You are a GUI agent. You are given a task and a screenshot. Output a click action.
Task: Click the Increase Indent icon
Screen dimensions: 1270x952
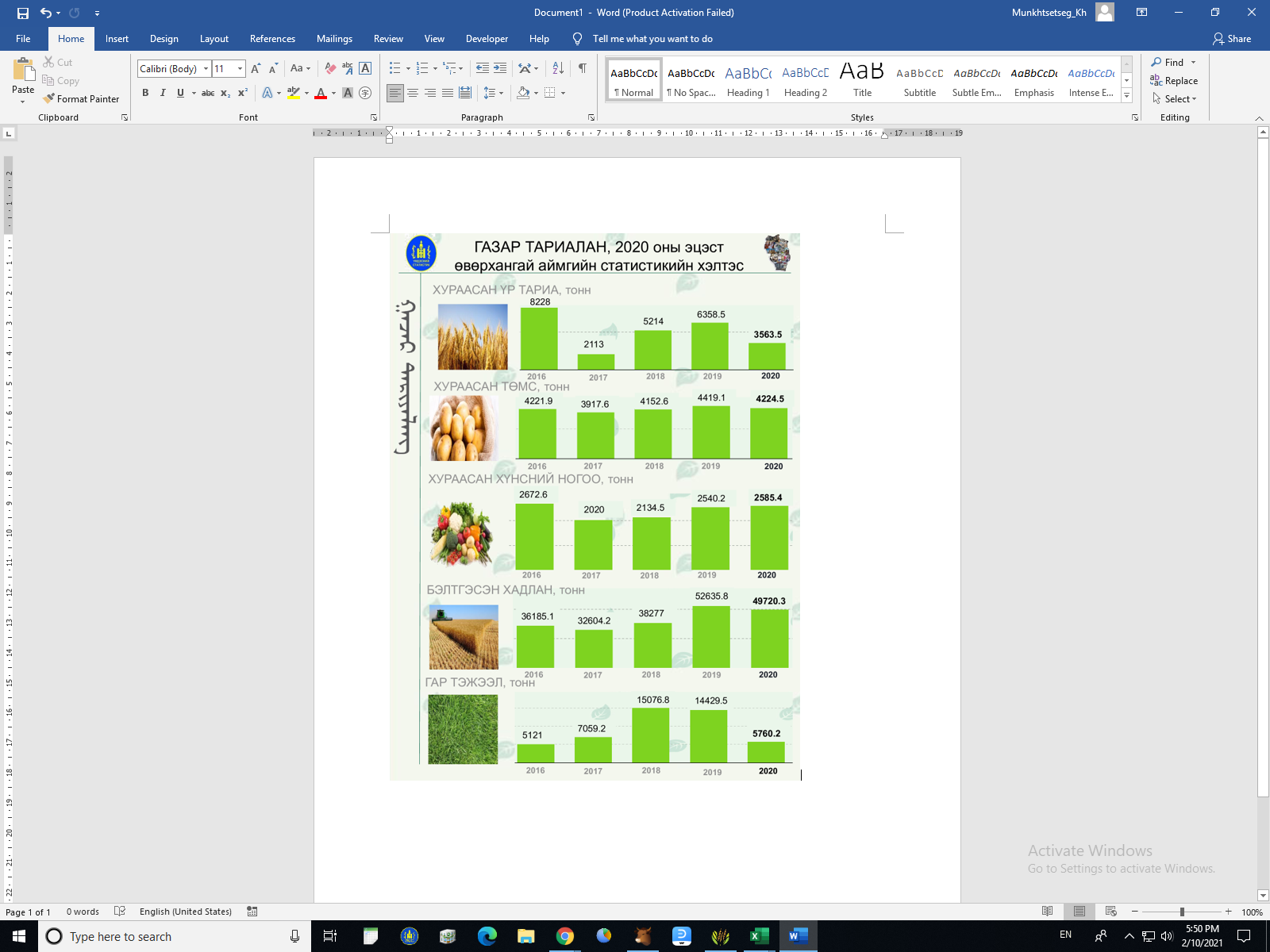click(x=500, y=69)
